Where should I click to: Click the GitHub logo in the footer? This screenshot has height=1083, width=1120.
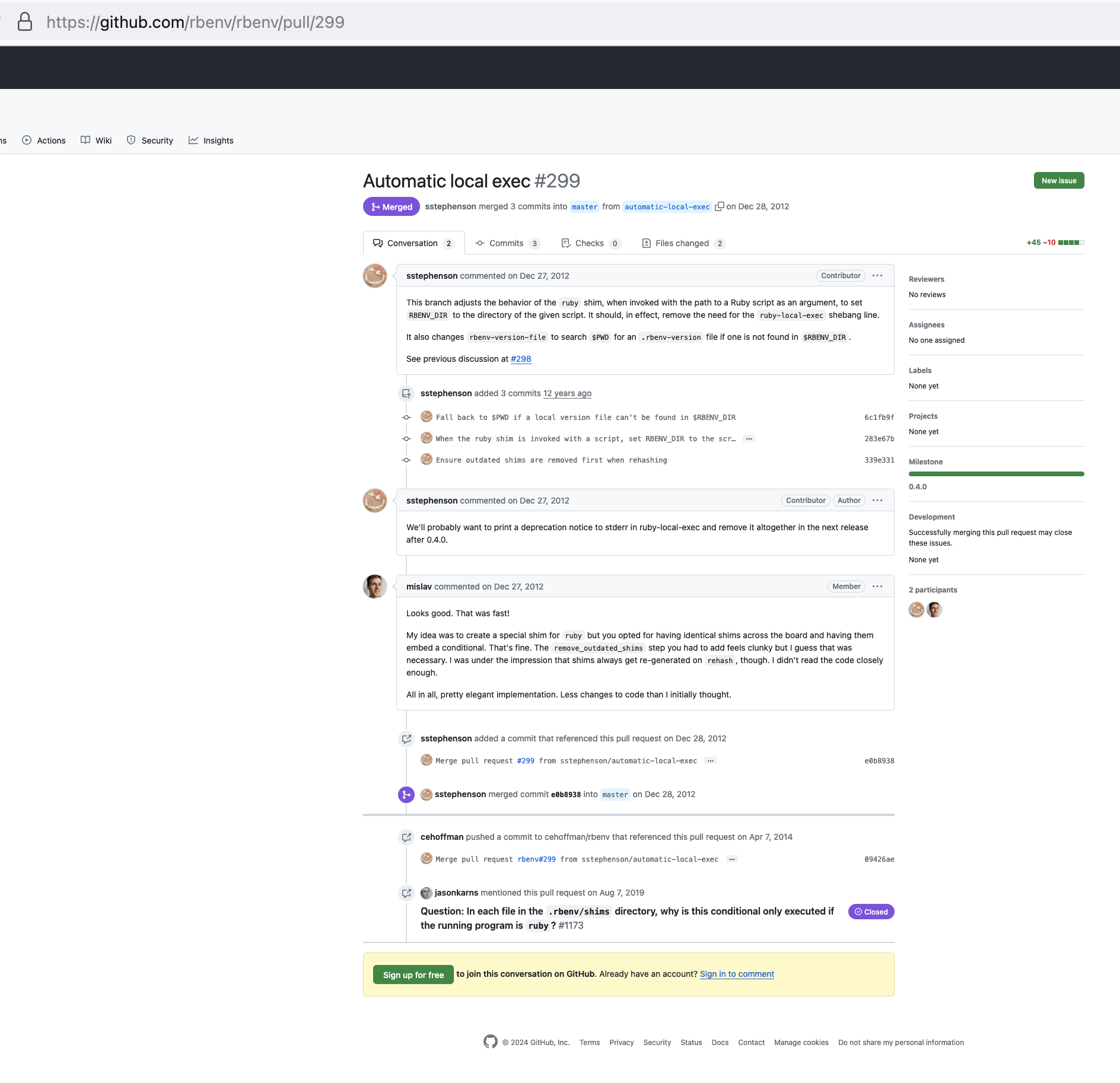coord(491,1041)
